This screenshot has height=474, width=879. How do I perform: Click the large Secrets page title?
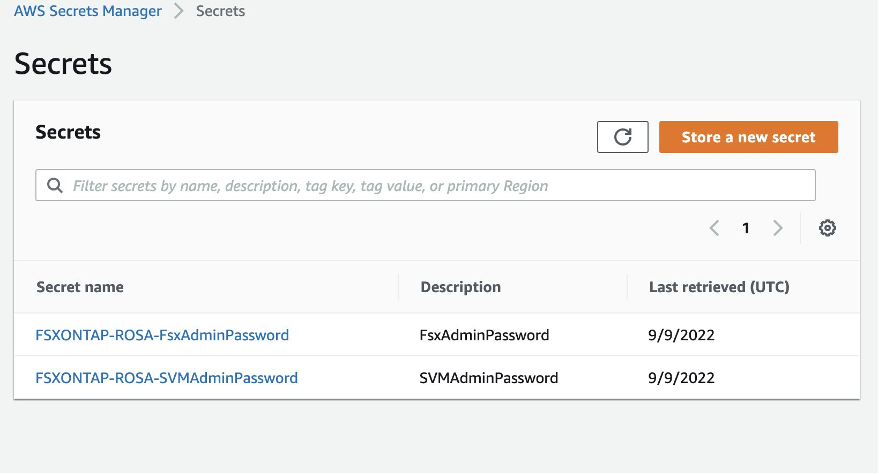[x=63, y=63]
